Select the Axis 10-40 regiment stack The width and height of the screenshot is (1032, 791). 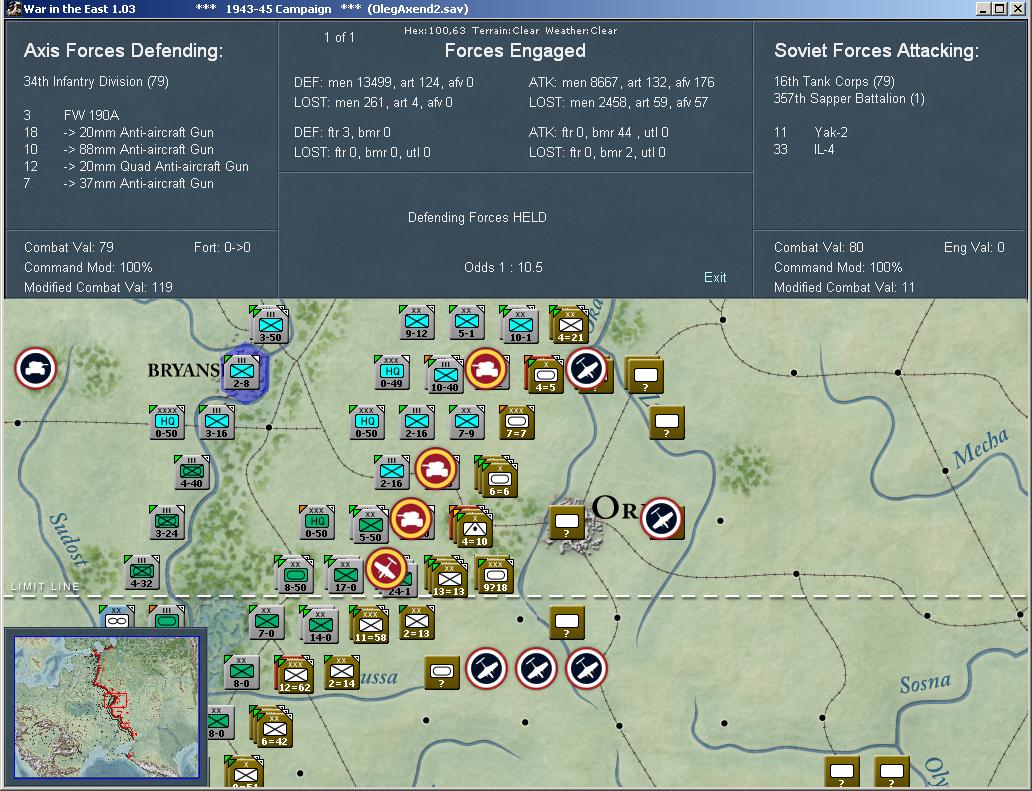(x=444, y=375)
